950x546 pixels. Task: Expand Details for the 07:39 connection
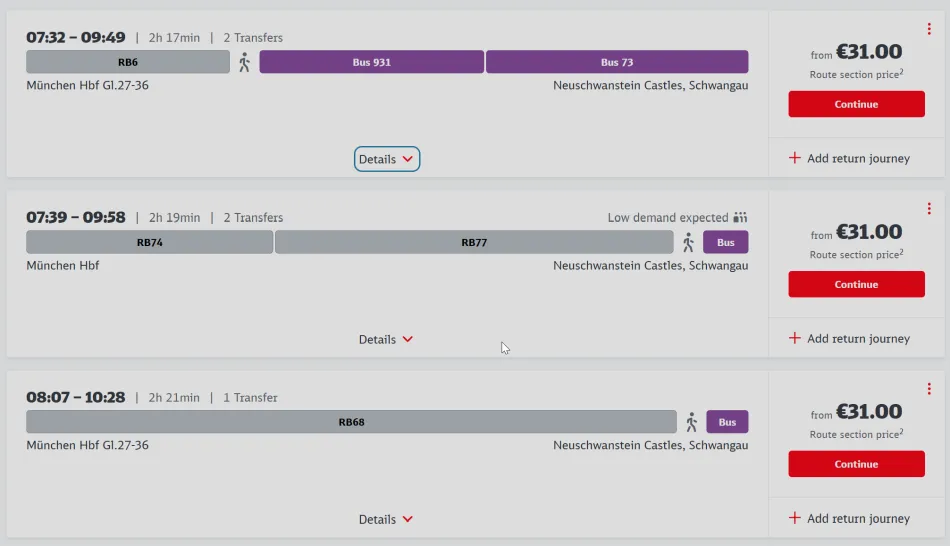point(386,339)
